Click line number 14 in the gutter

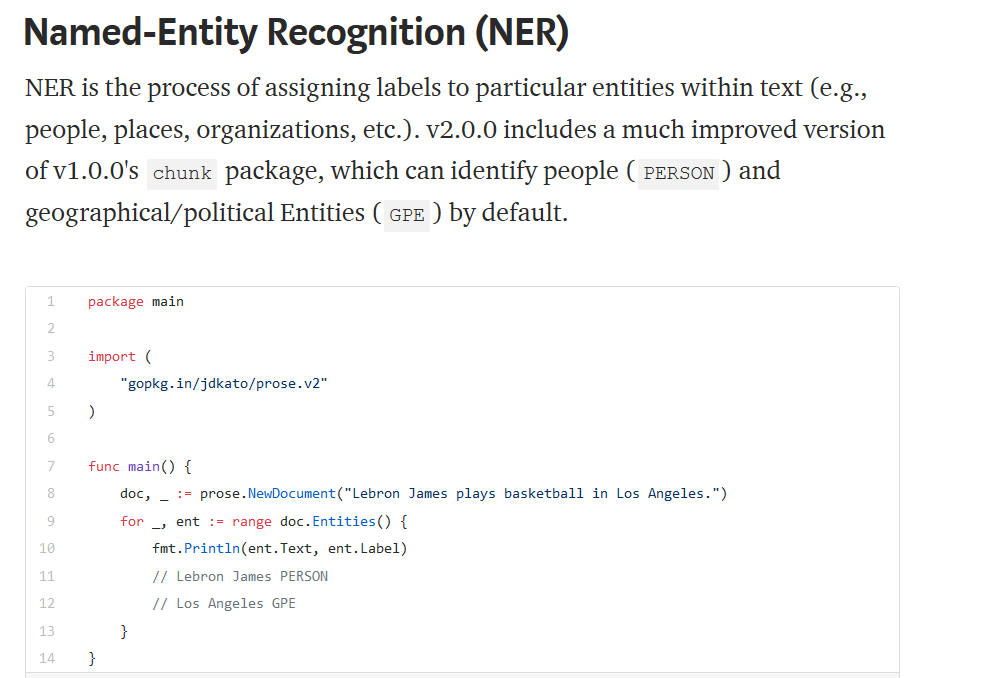click(x=47, y=658)
